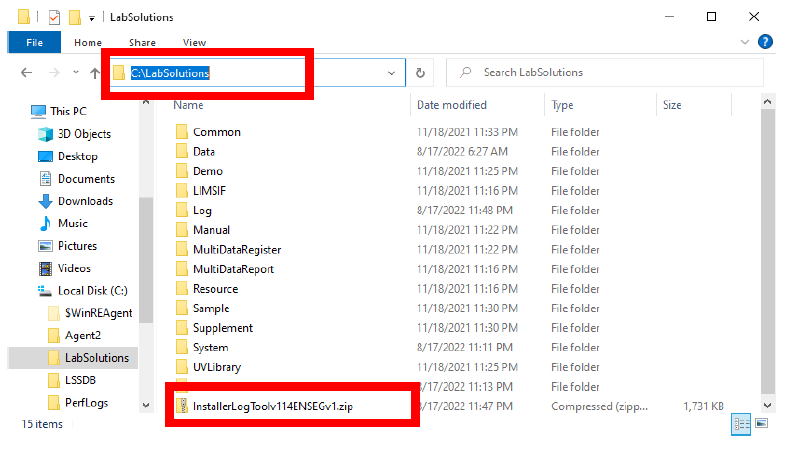Select the PerfLogs folder in tree
785x457 pixels.
(x=78, y=403)
